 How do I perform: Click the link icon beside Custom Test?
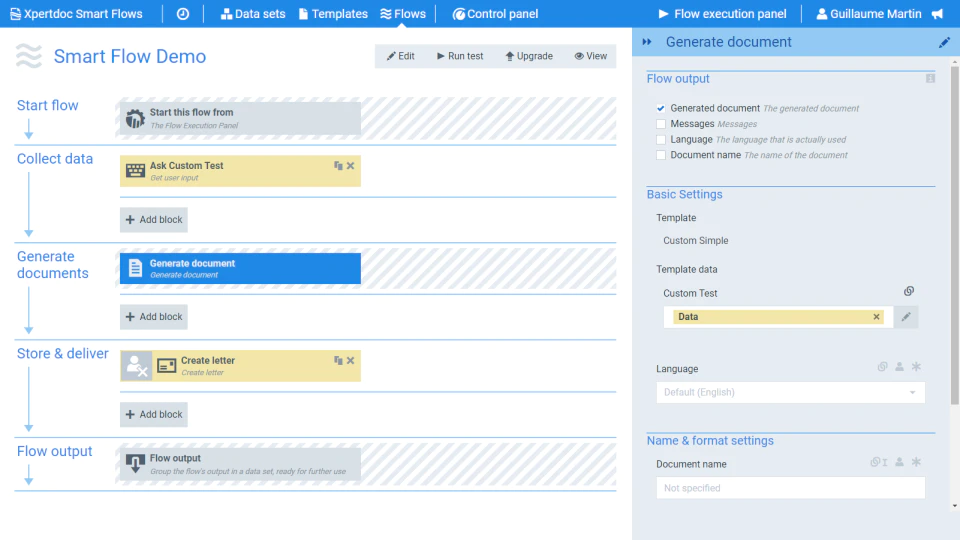[909, 291]
